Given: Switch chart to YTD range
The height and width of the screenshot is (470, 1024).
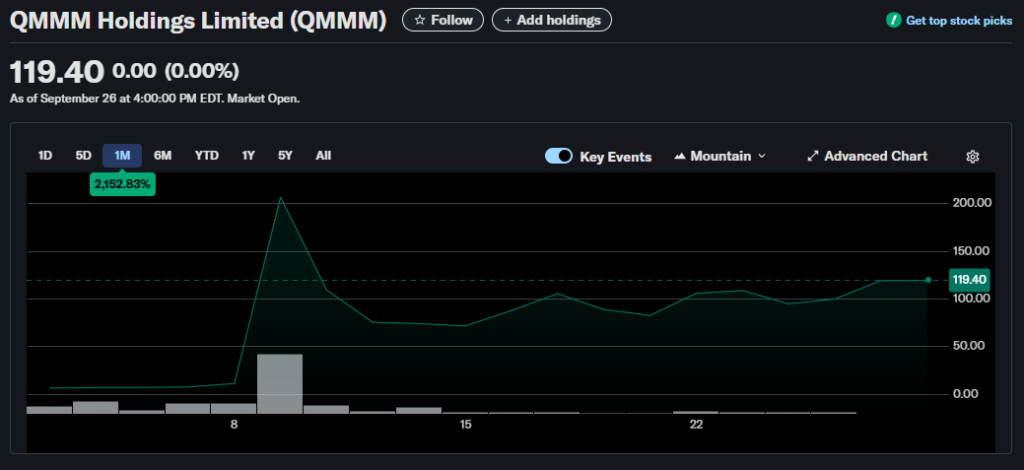Looking at the screenshot, I should click(x=207, y=155).
